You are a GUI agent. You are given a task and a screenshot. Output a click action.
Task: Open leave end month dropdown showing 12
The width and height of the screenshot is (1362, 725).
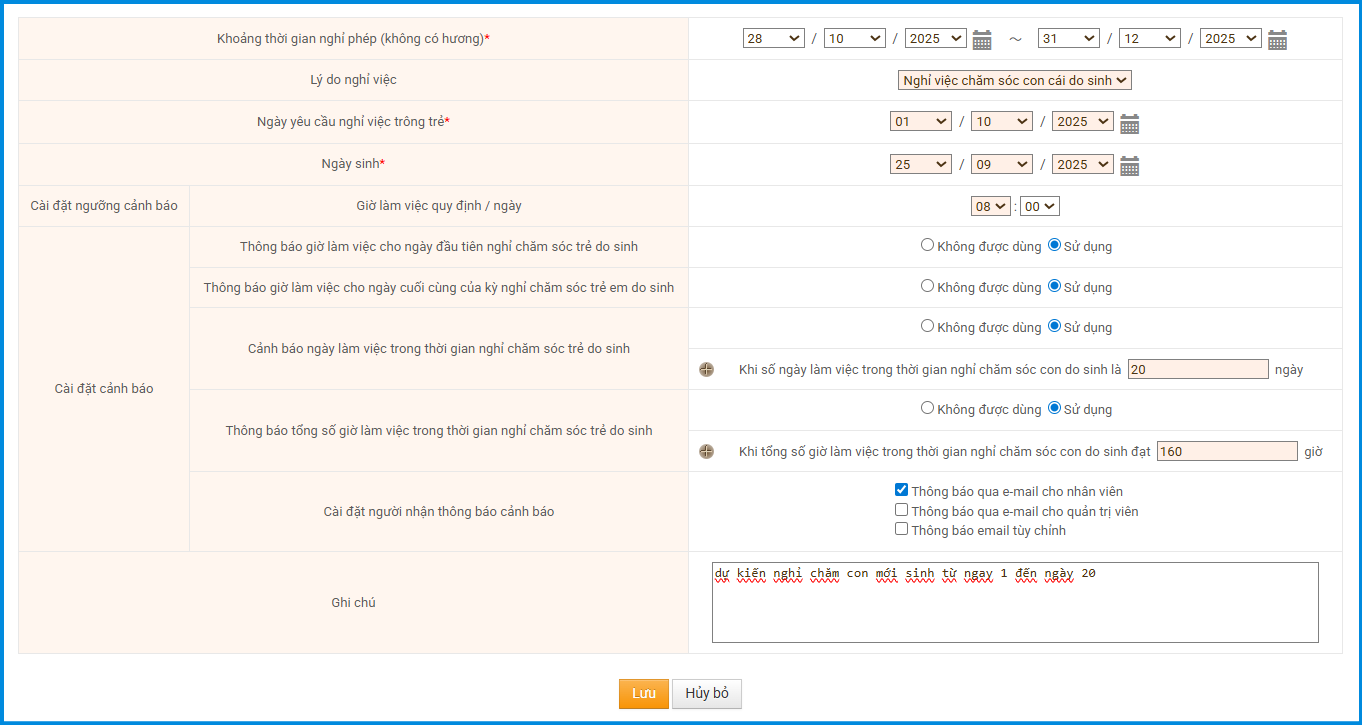pos(1149,38)
